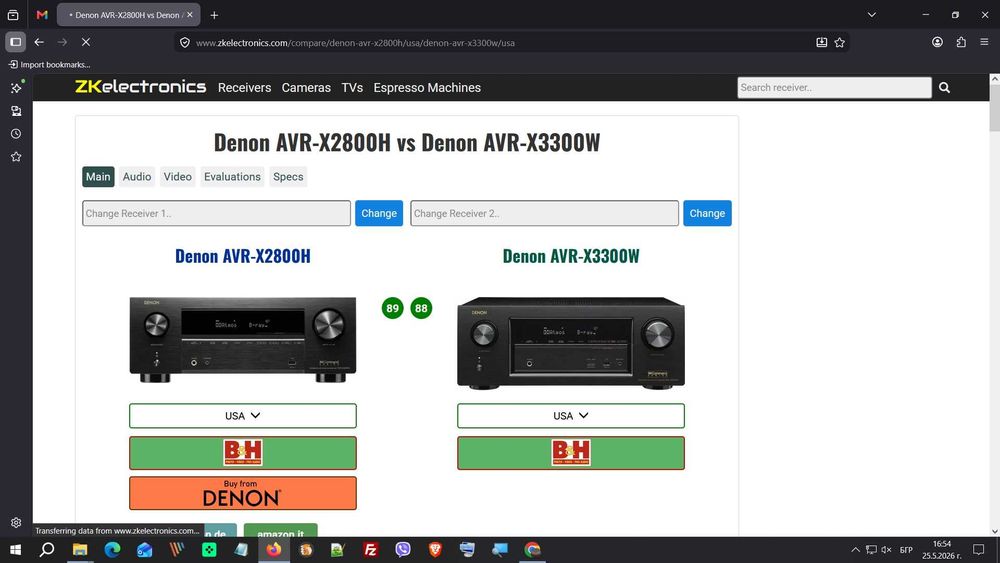
Task: Click the green score badge 89
Action: pos(392,309)
